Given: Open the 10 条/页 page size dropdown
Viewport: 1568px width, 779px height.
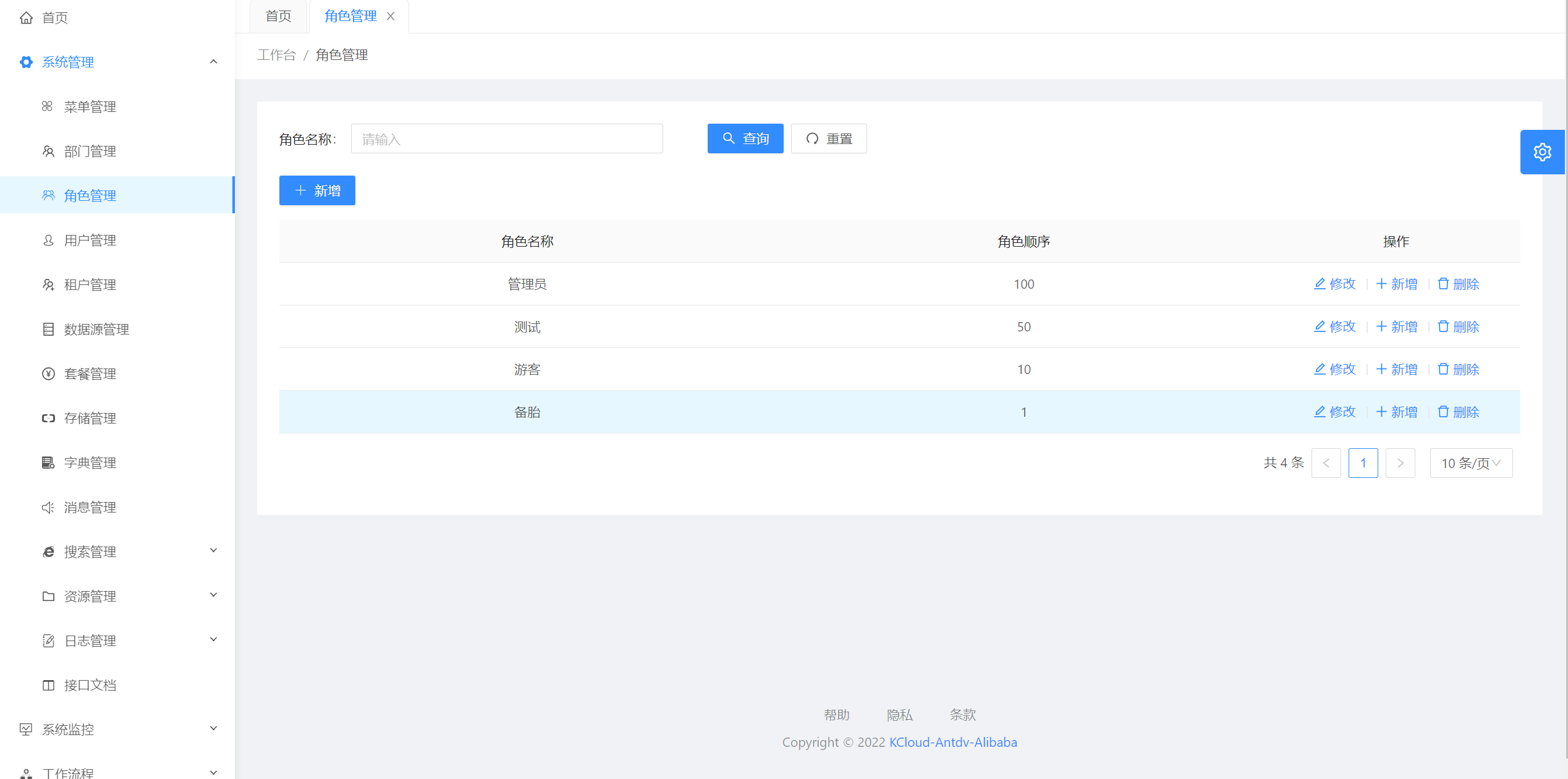Looking at the screenshot, I should 1471,463.
